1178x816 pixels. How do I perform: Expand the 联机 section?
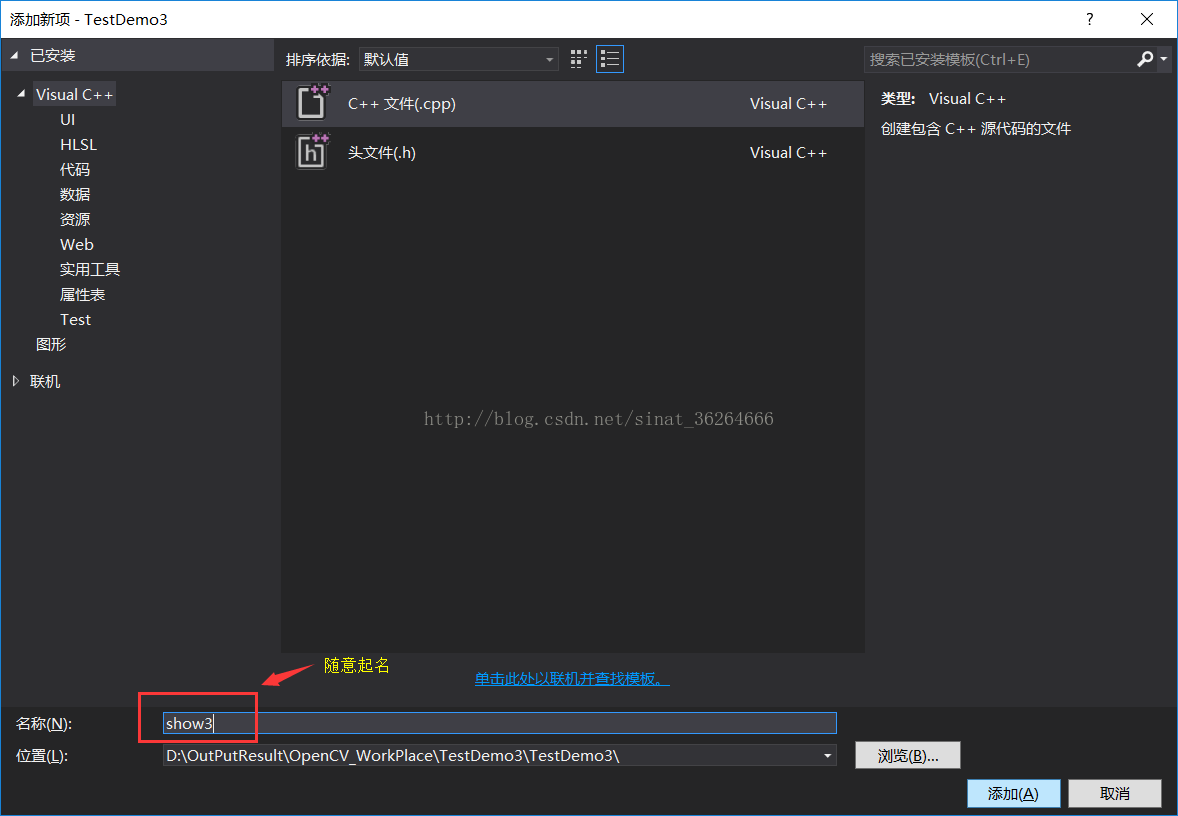16,381
